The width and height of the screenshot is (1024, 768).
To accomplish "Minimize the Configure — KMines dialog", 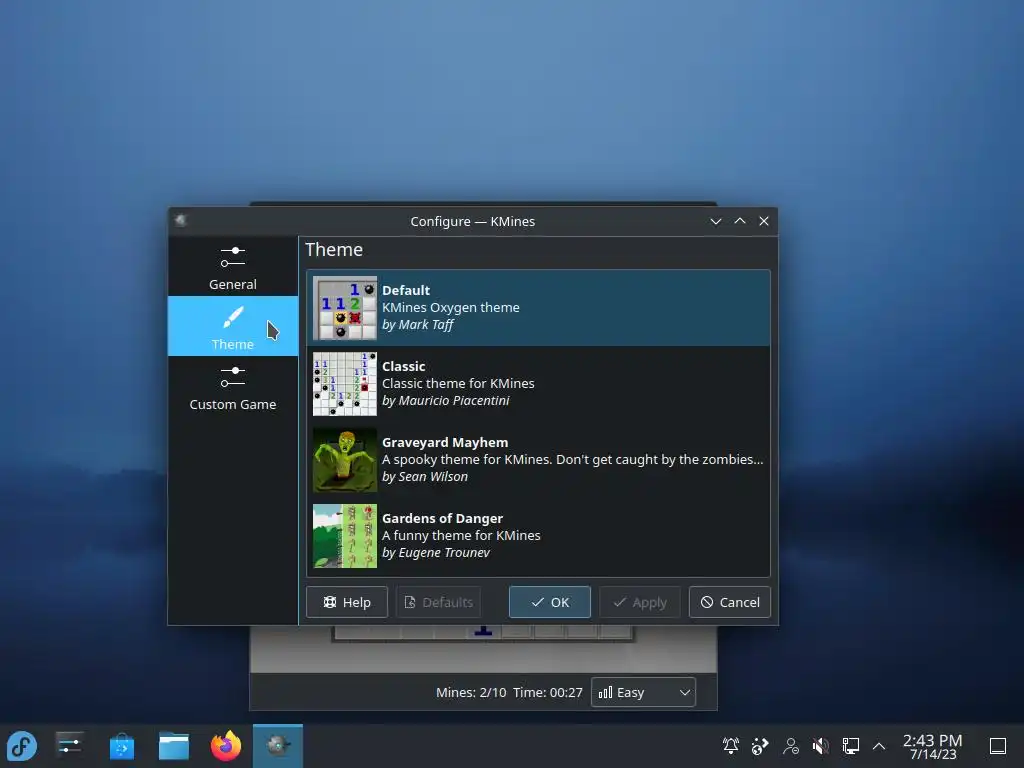I will (716, 221).
